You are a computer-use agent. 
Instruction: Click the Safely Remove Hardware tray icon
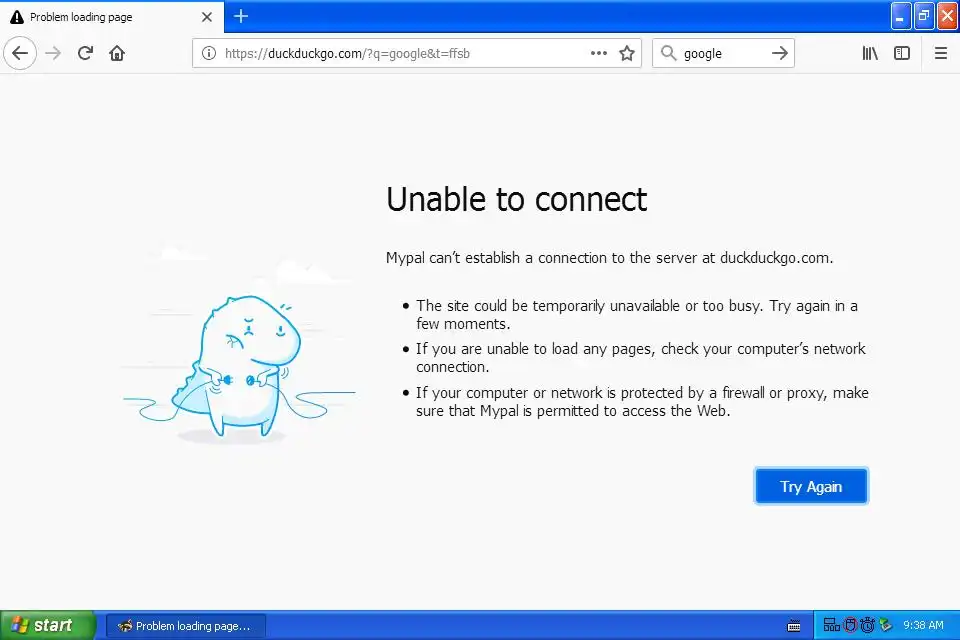885,625
